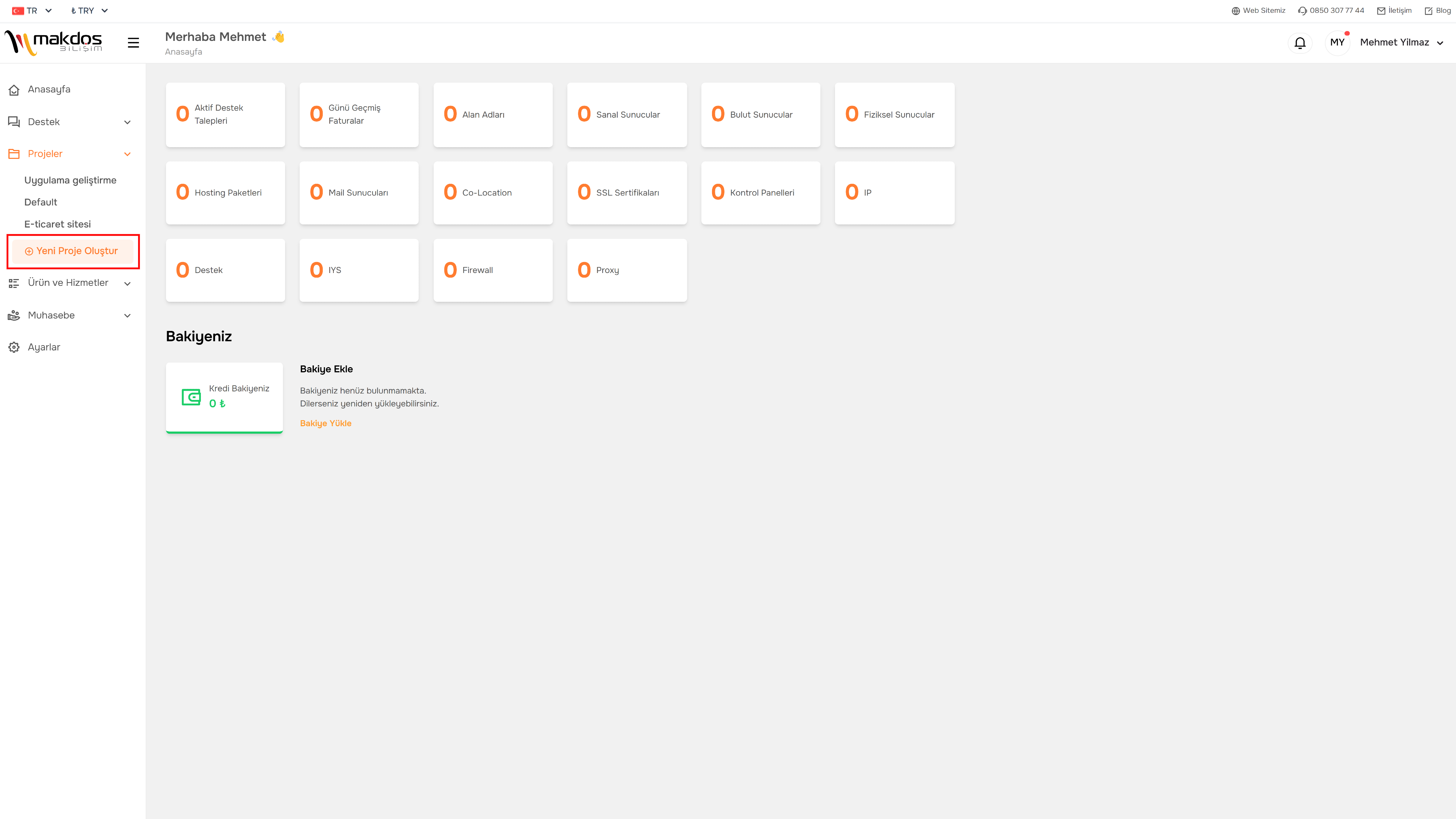Expand the Mehmet Yilmaz account menu

coord(1402,42)
